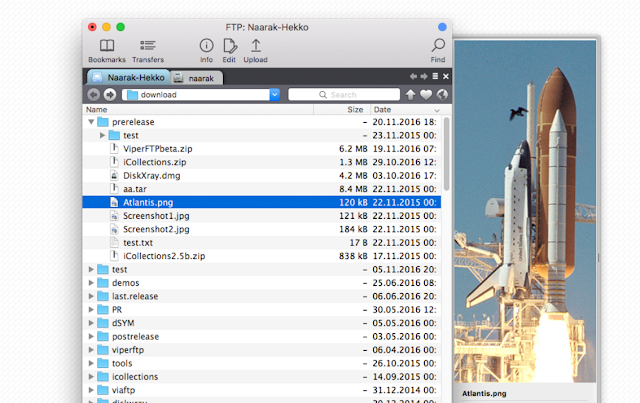Image resolution: width=640 pixels, height=403 pixels.
Task: Close the current tab with the X
Action: [x=446, y=76]
